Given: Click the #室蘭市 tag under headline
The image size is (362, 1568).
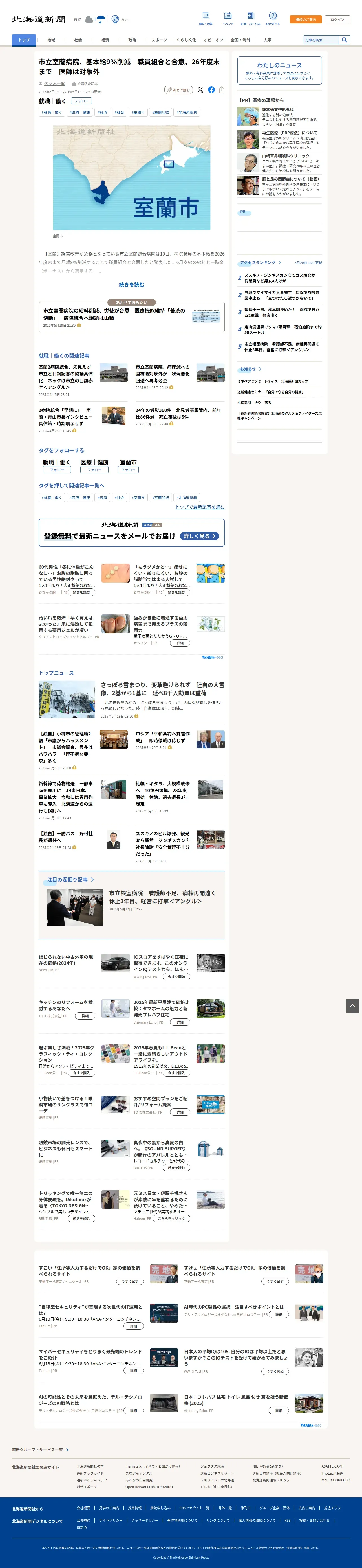Looking at the screenshot, I should point(138,113).
